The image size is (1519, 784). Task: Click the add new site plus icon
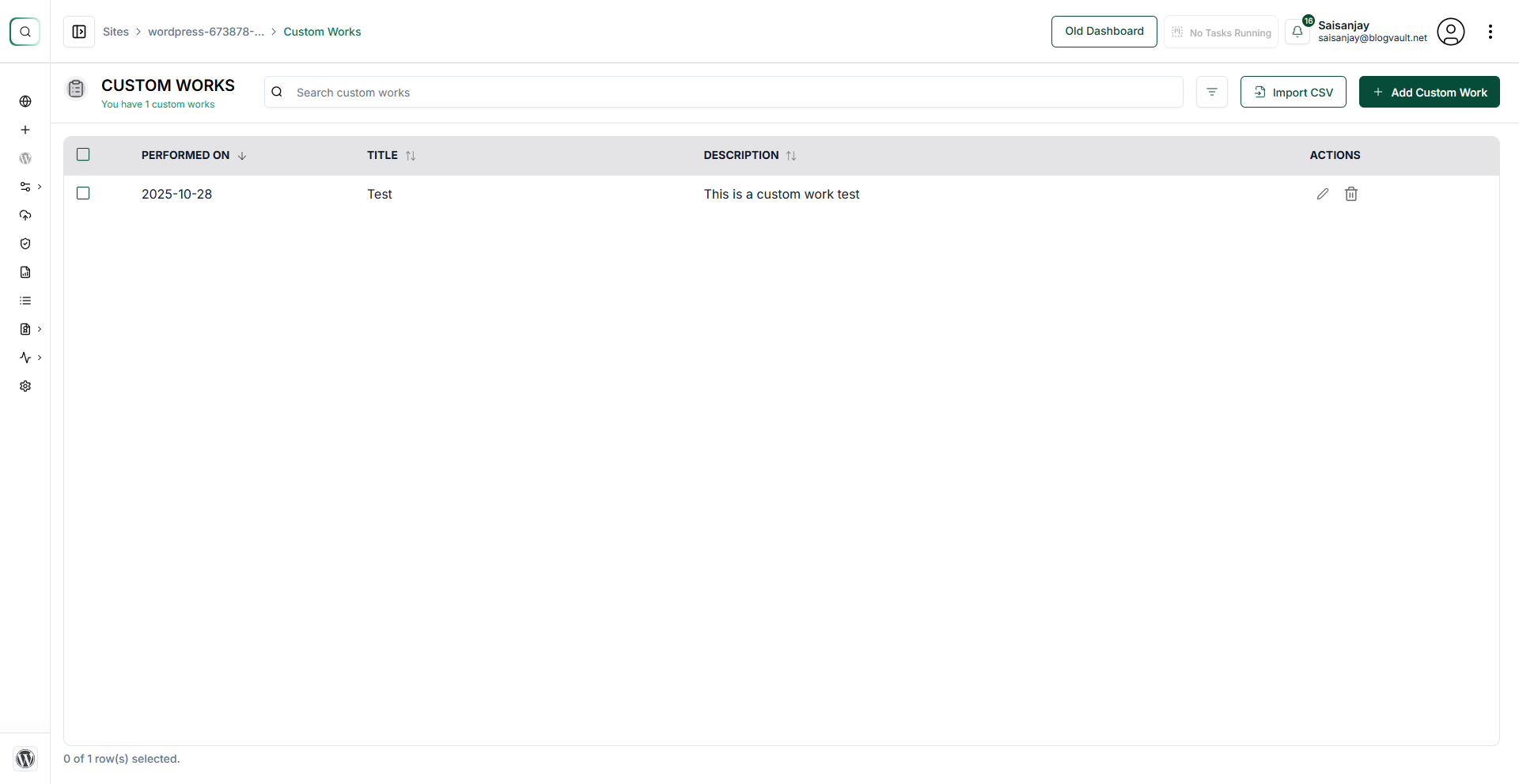pyautogui.click(x=25, y=130)
